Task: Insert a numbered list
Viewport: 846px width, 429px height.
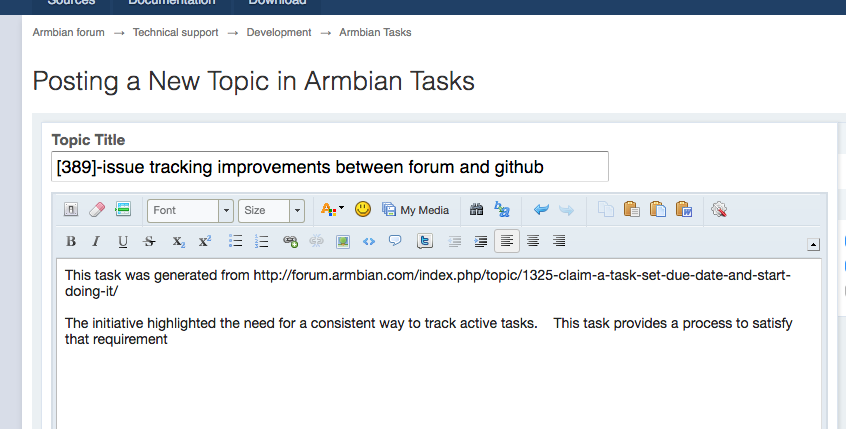Action: pos(262,241)
